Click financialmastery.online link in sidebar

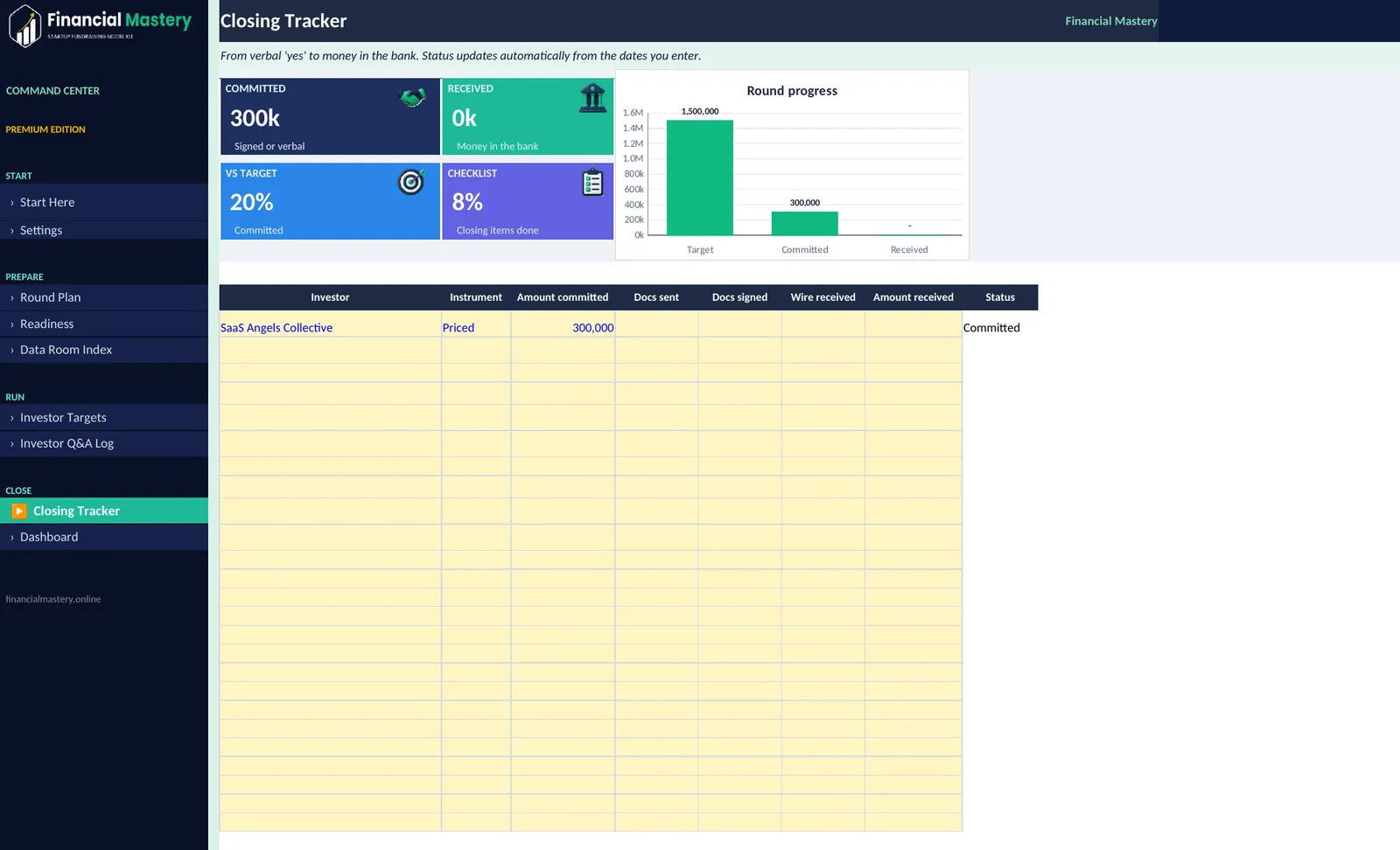53,600
